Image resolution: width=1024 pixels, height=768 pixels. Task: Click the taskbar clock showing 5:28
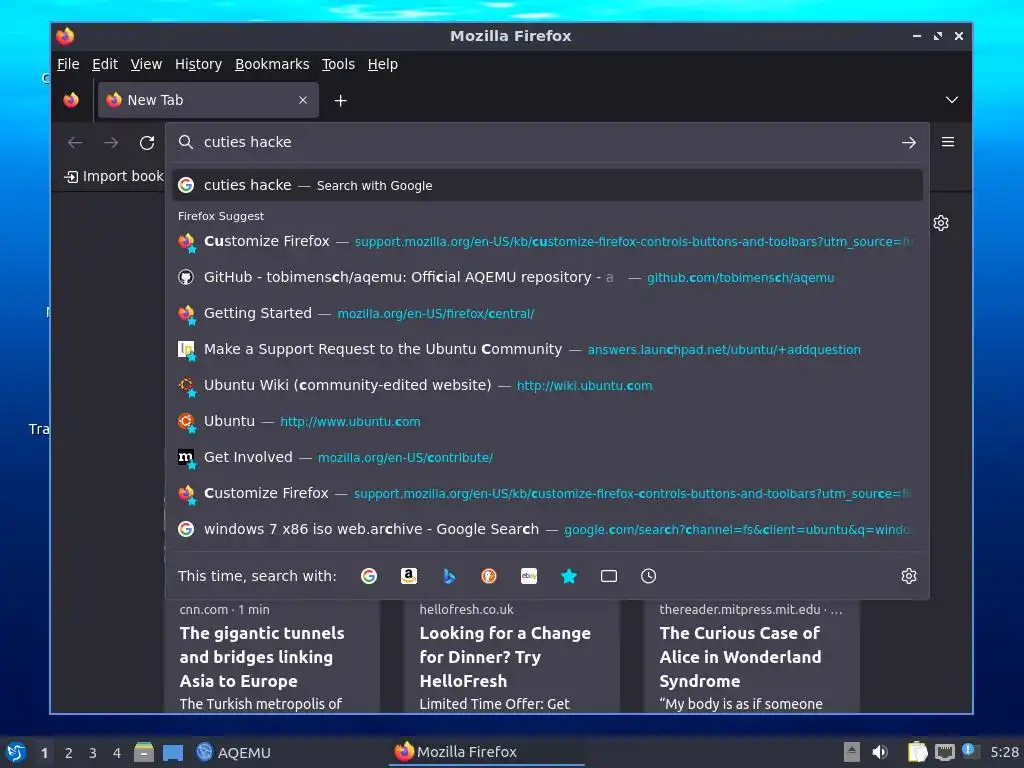(1004, 752)
